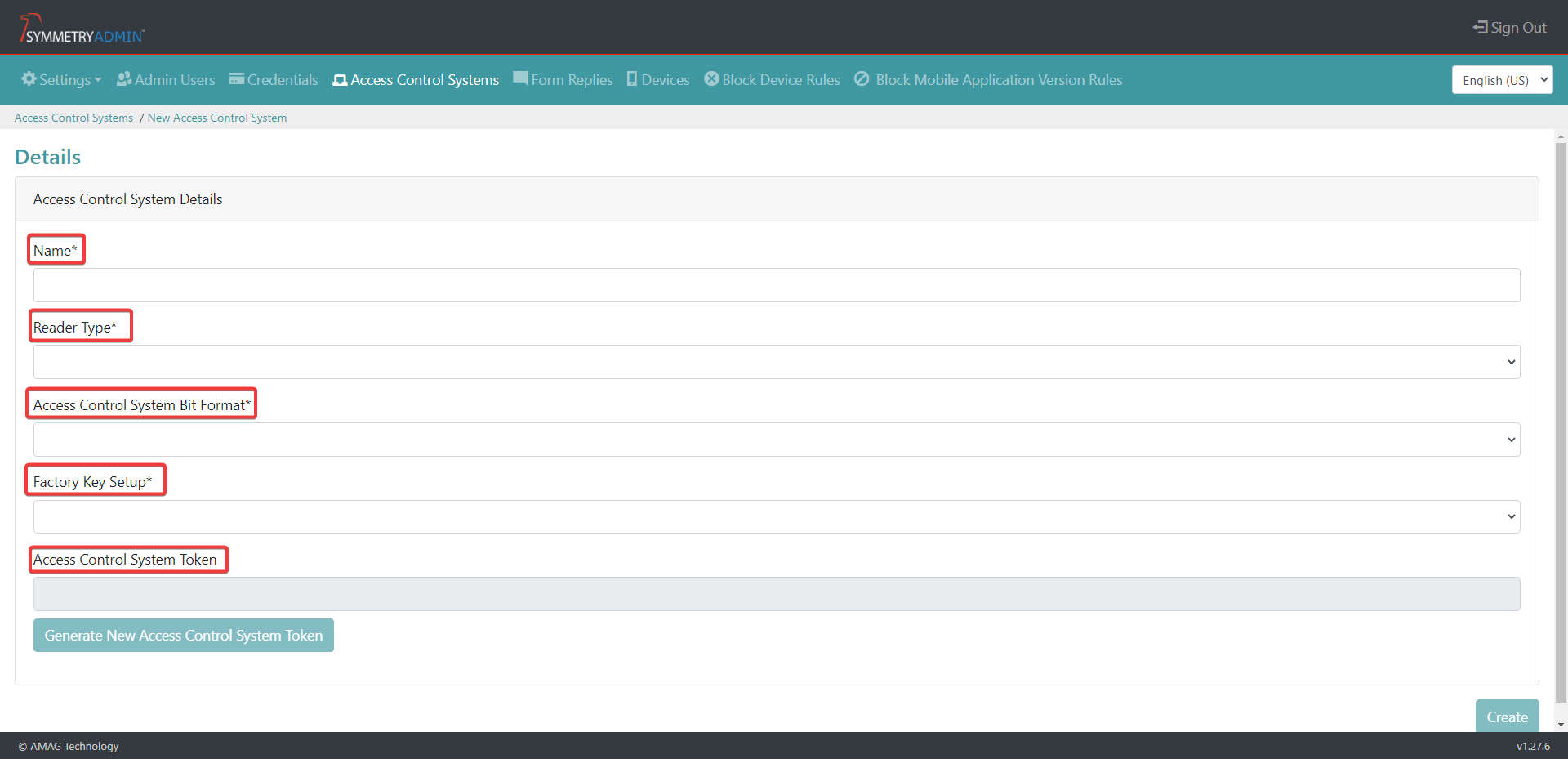Click the Access Control System Token field
The image size is (1568, 759).
pos(777,594)
